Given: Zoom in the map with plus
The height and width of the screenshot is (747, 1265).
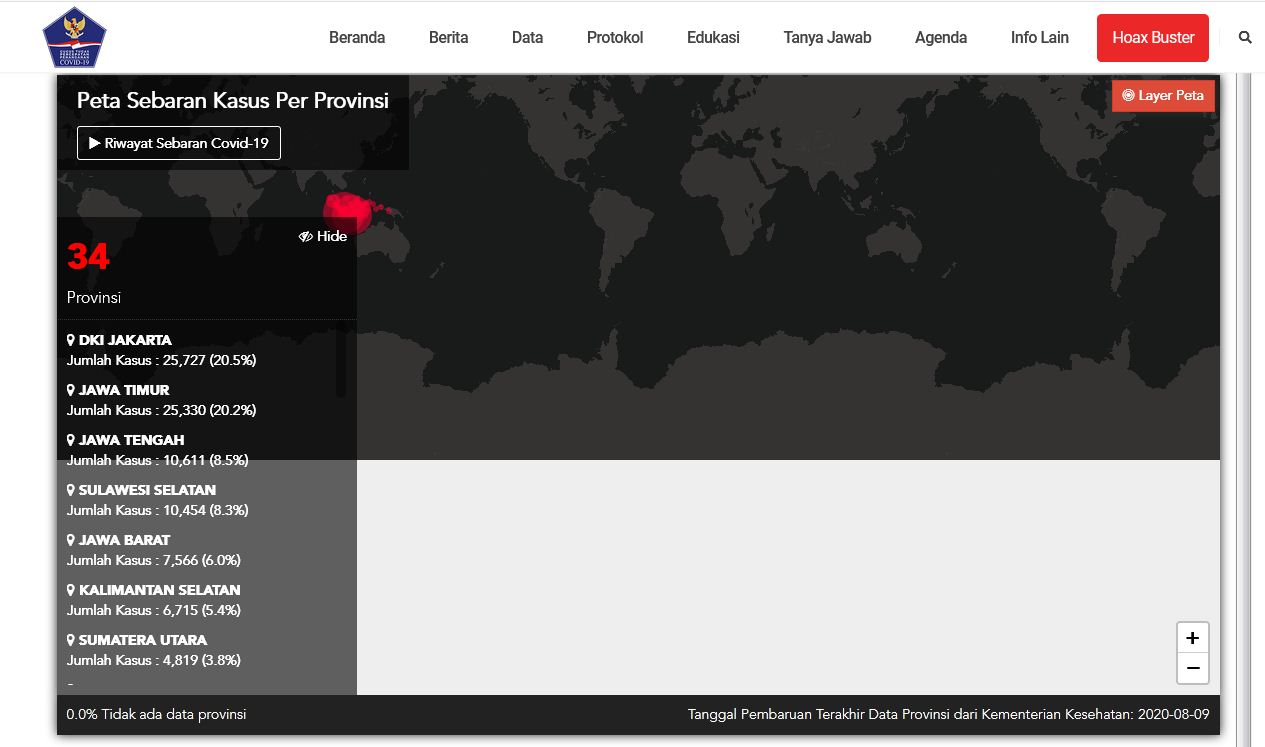Looking at the screenshot, I should pyautogui.click(x=1192, y=638).
